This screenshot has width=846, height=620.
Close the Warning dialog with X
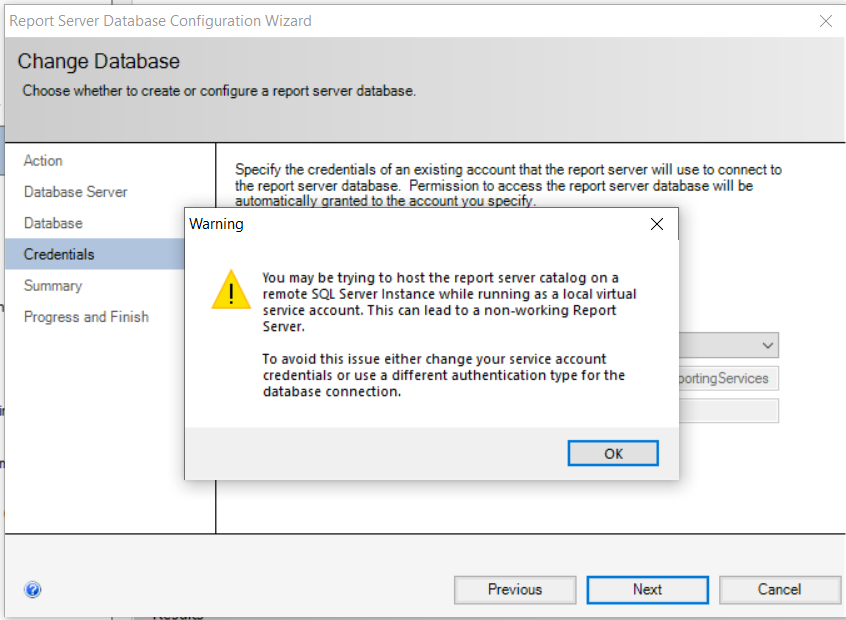tap(657, 224)
